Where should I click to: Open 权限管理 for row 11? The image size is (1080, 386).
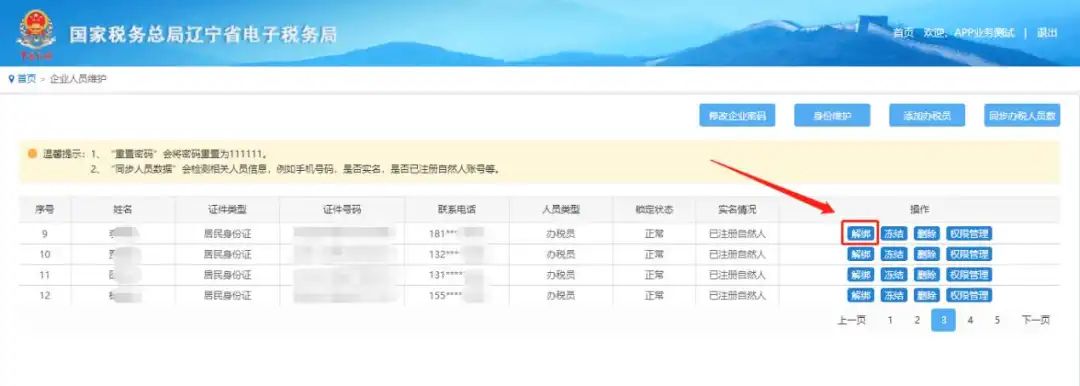pos(968,275)
